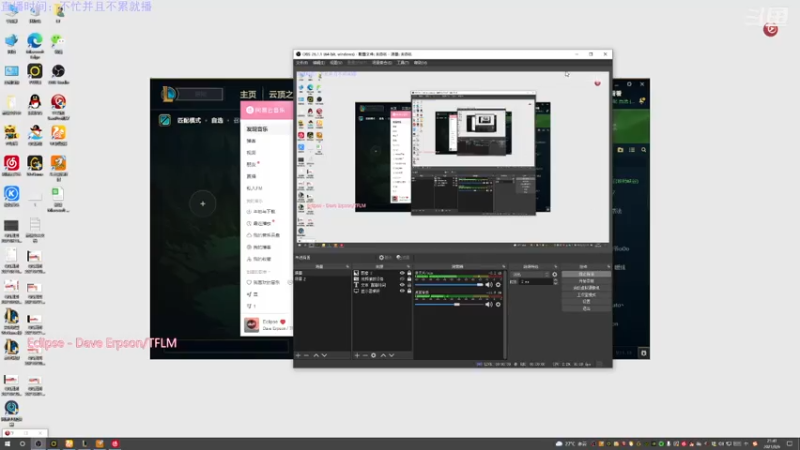Image resolution: width=800 pixels, height=450 pixels.
Task: Click the transition duration spinner arrows
Action: [x=556, y=282]
